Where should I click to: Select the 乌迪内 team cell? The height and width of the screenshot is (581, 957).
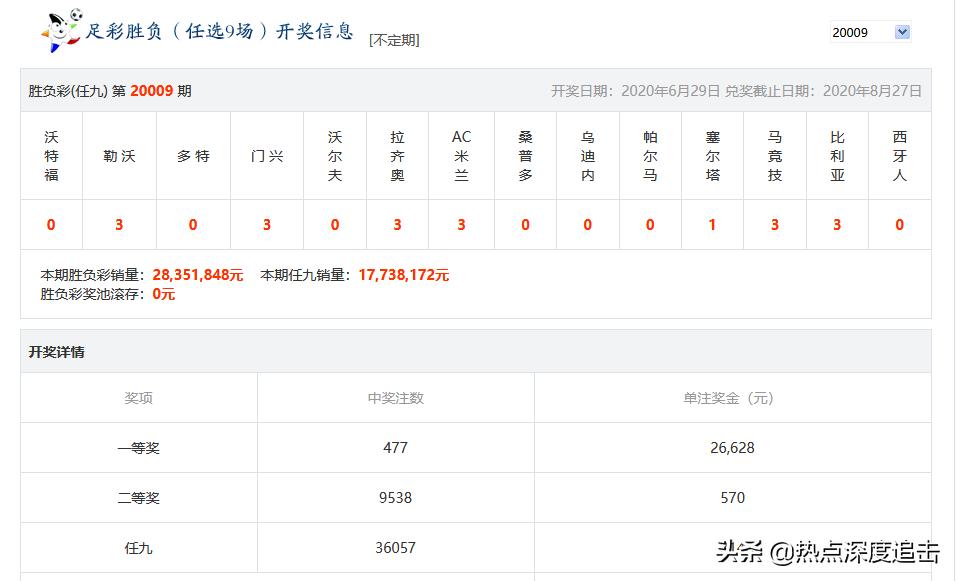tap(588, 156)
